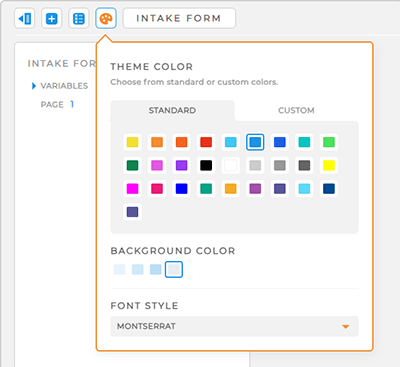Open the form list view icon
Viewport: 400px width, 367px height.
(79, 18)
